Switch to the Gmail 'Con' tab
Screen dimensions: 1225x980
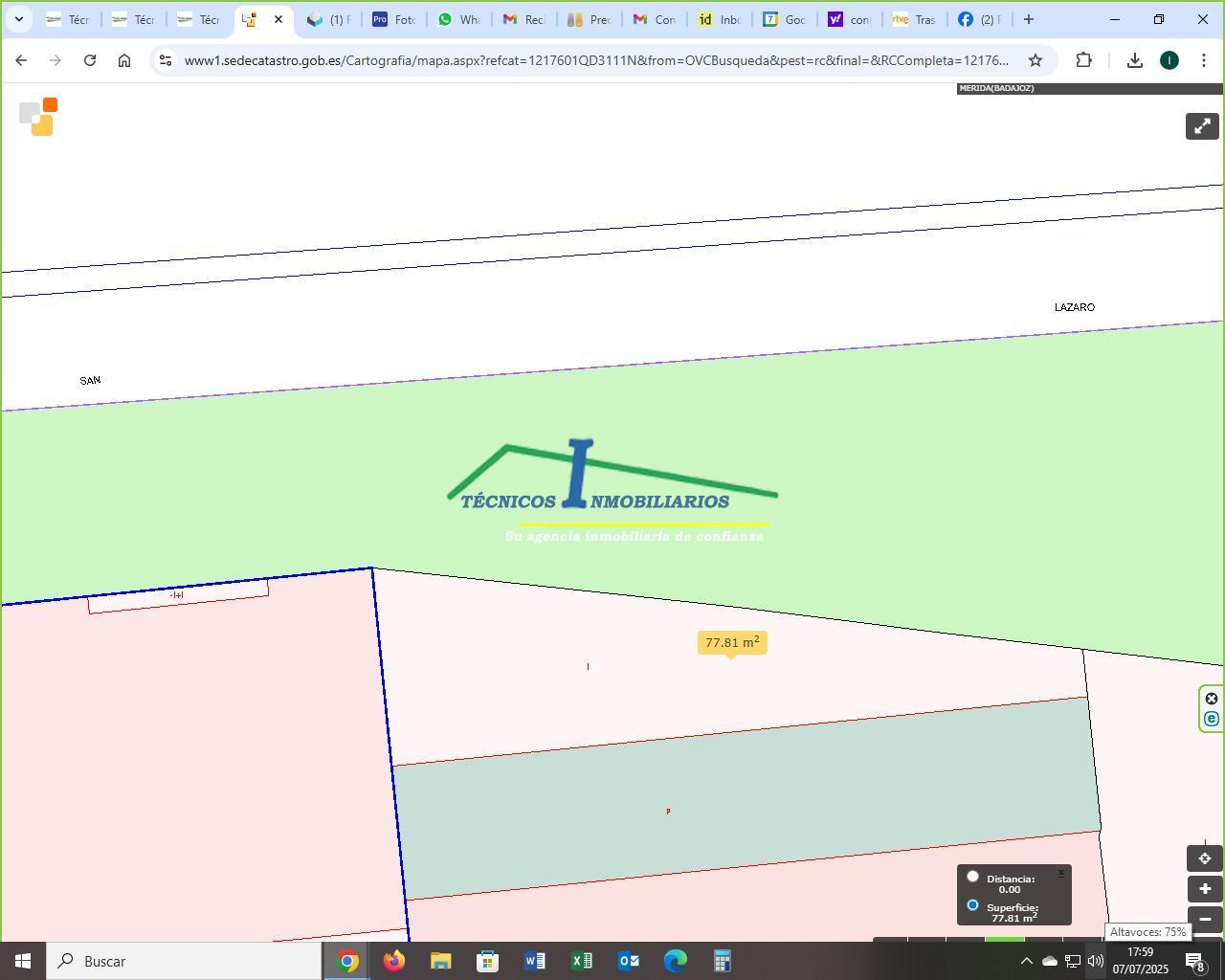point(654,19)
